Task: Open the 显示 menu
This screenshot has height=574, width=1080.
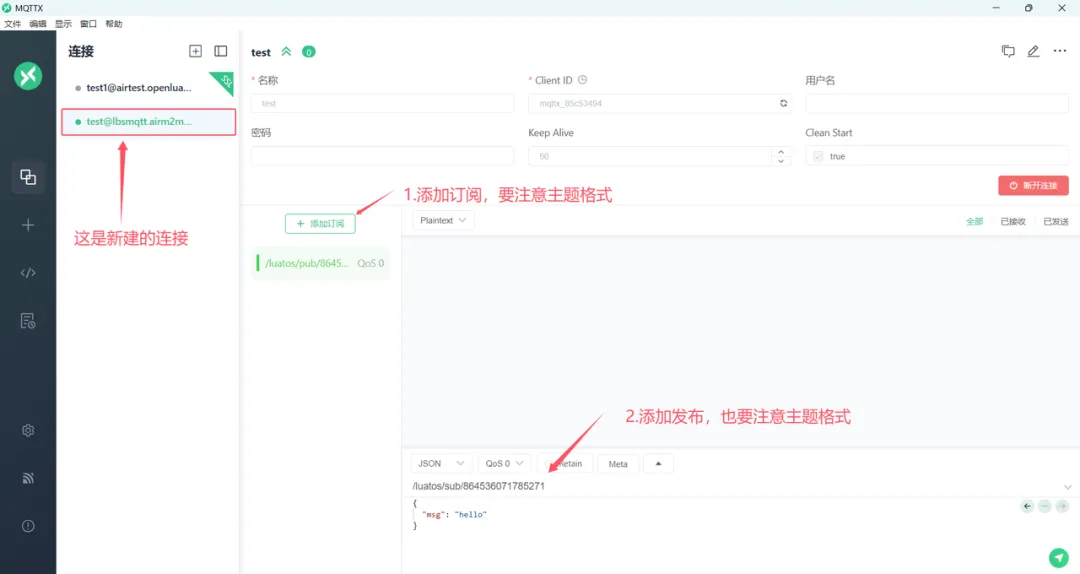Action: coord(63,24)
